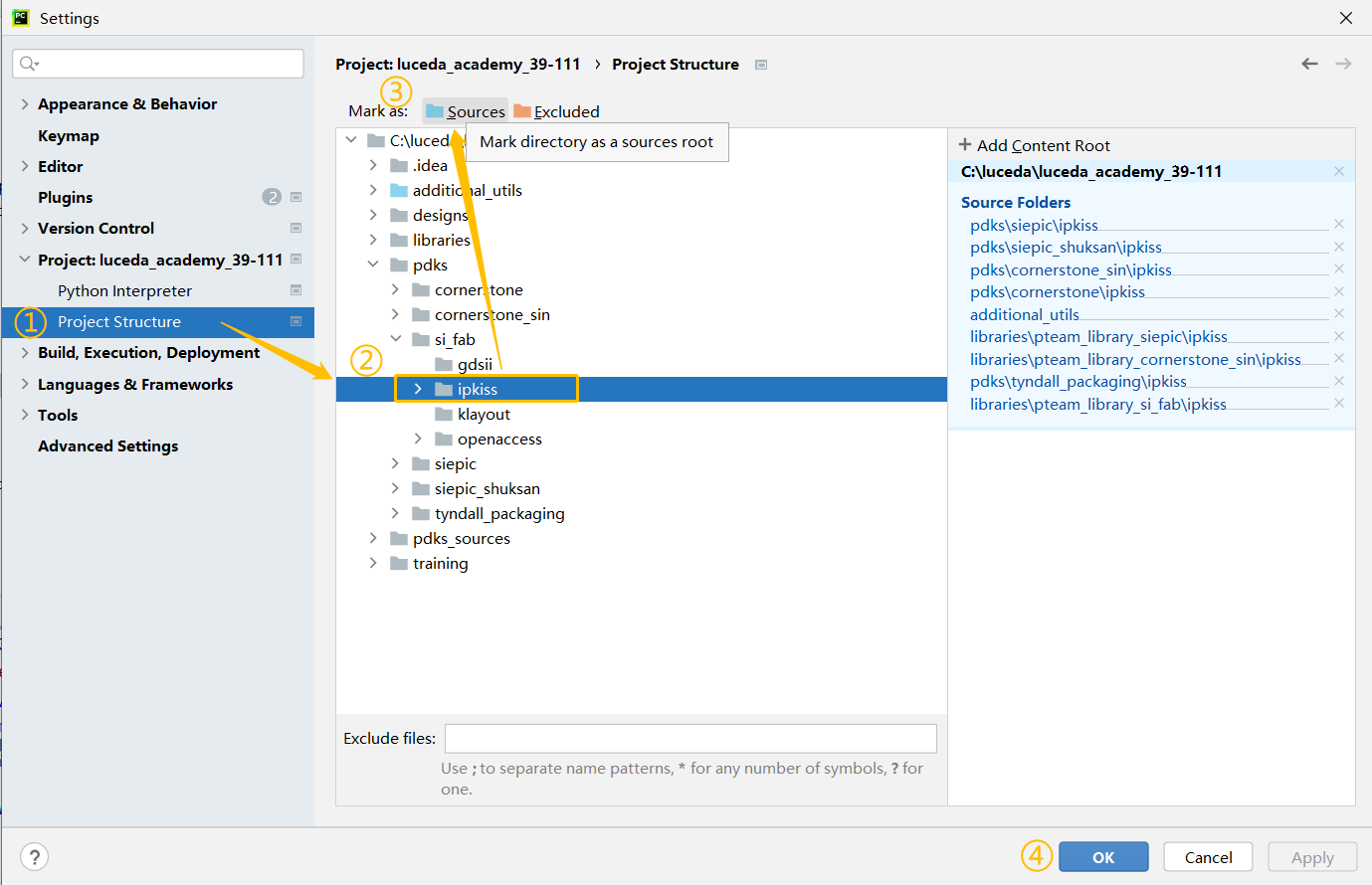Viewport: 1372px width, 885px height.
Task: Open Python Interpreter settings
Action: click(124, 290)
